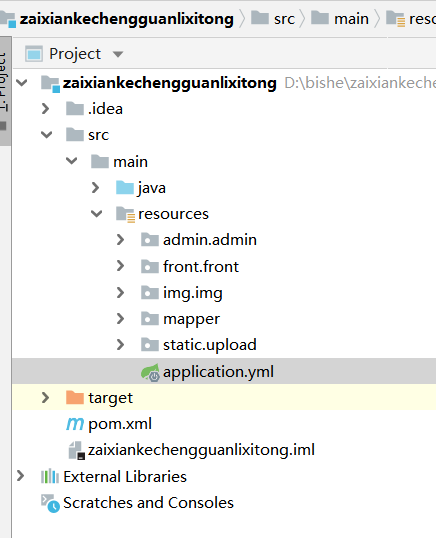Collapse the resources folder arrow

97,214
